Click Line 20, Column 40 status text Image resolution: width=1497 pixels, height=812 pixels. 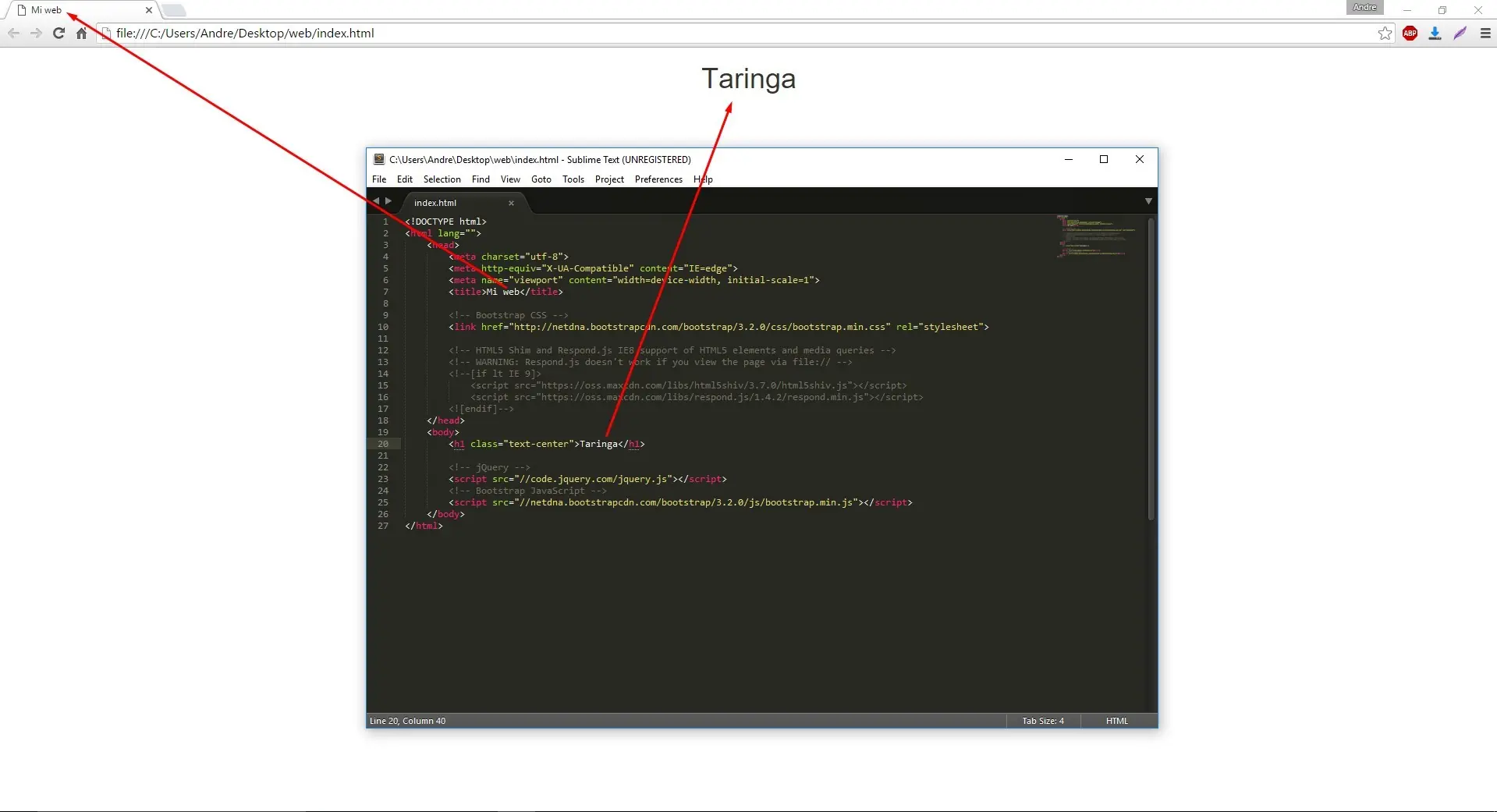tap(408, 721)
